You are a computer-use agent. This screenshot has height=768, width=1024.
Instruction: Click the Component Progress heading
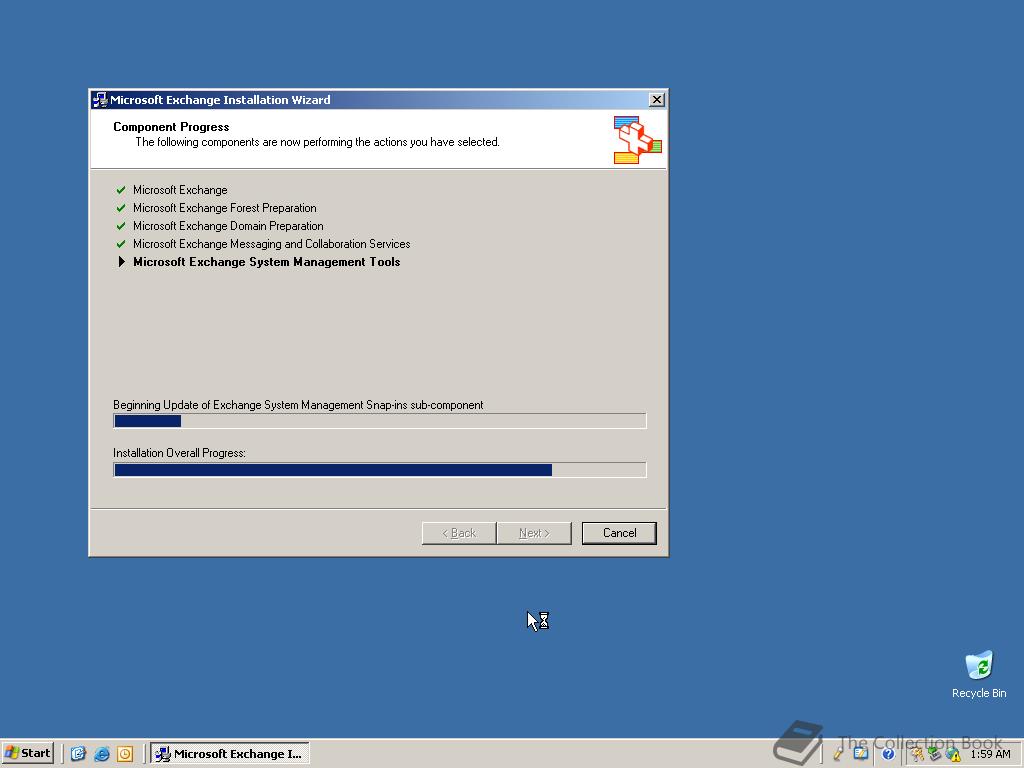[171, 127]
